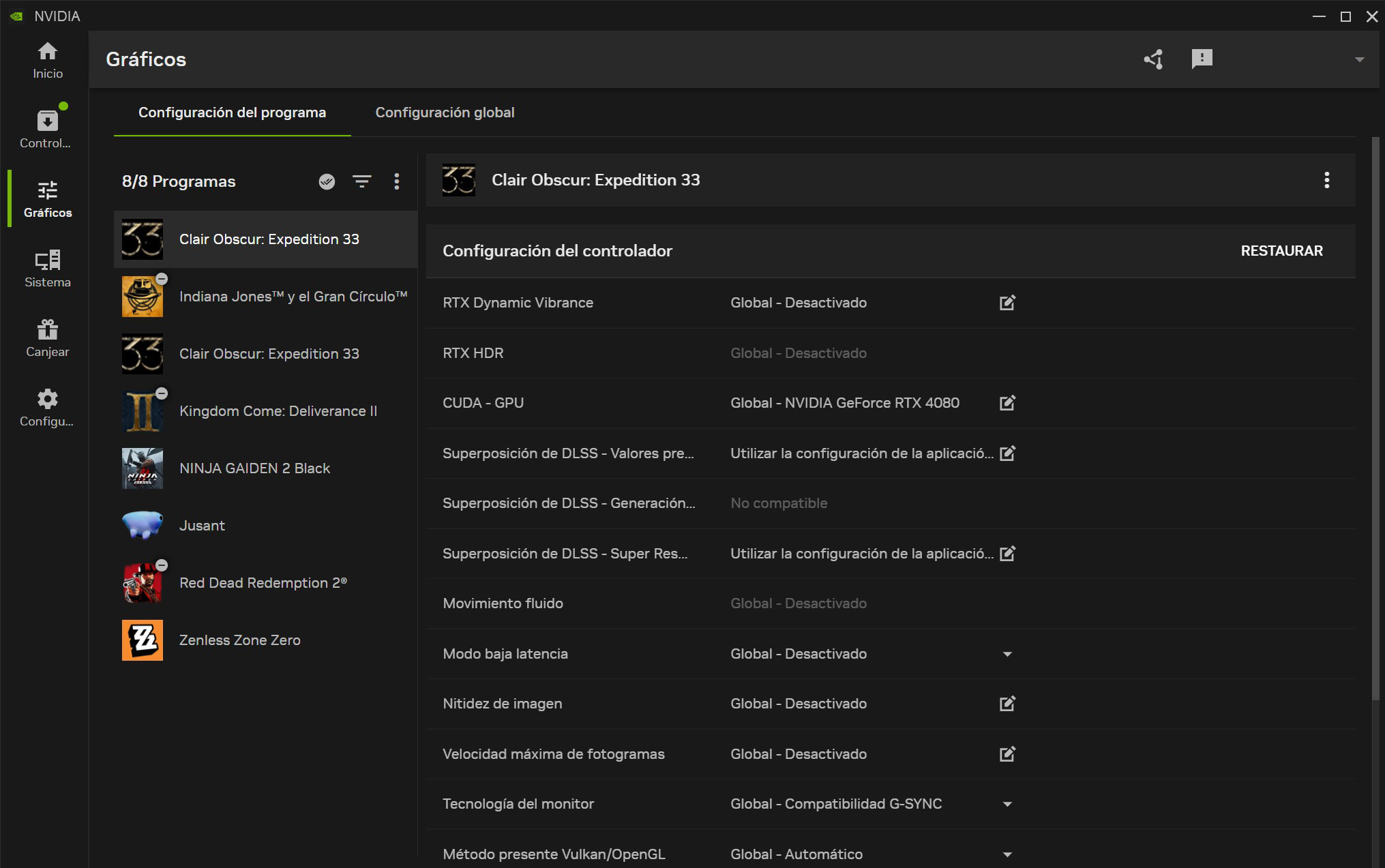This screenshot has width=1385, height=868.
Task: Expand Tecnología del monitor dropdown
Action: [x=1007, y=804]
